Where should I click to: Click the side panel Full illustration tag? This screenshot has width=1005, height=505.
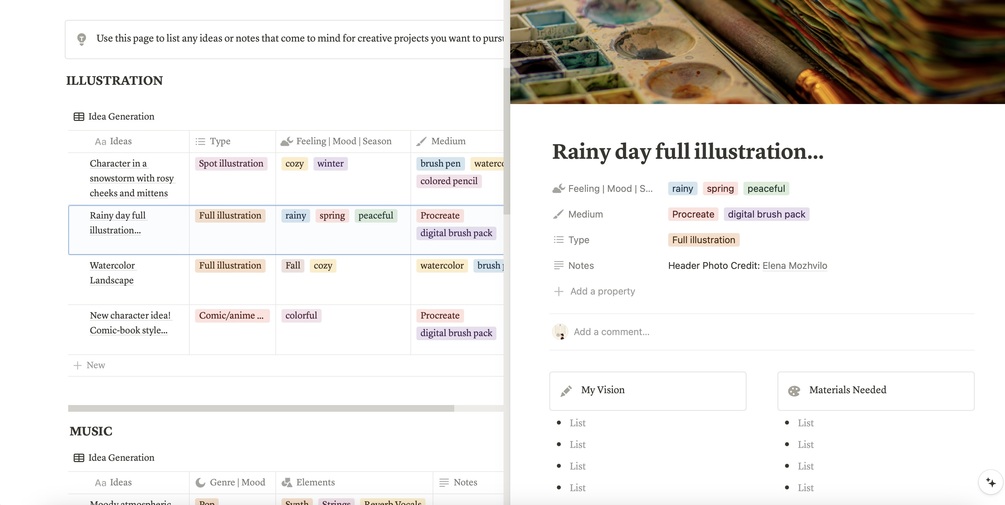(x=704, y=240)
